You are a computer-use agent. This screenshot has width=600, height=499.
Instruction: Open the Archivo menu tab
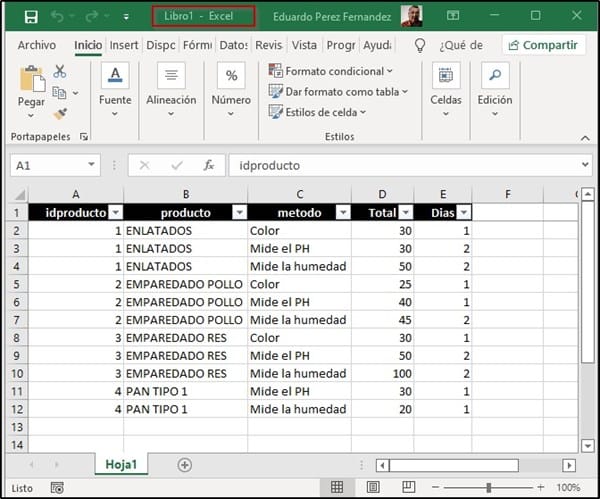point(37,45)
